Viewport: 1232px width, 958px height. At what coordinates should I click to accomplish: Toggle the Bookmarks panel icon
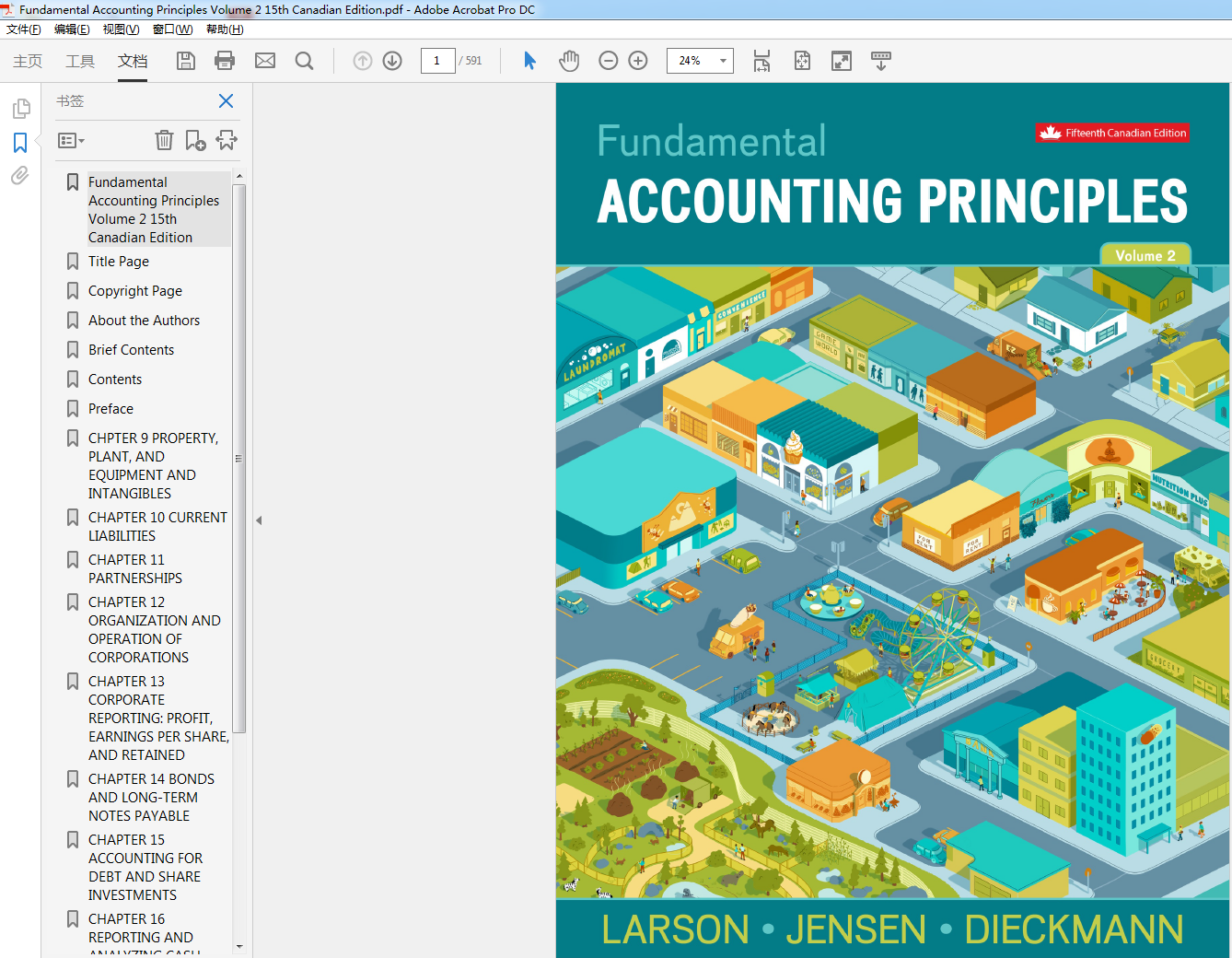click(x=20, y=143)
